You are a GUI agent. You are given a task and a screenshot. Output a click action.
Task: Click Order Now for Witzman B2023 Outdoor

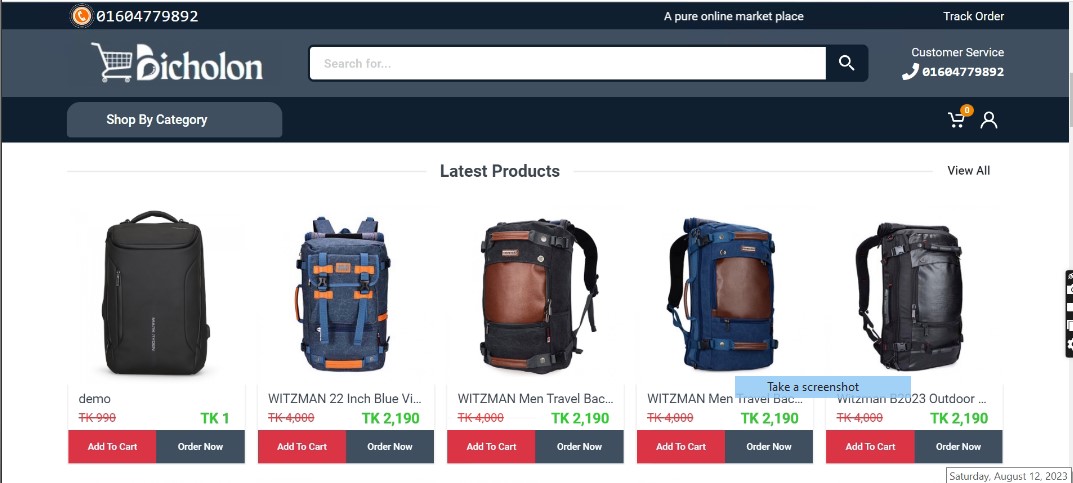(958, 447)
